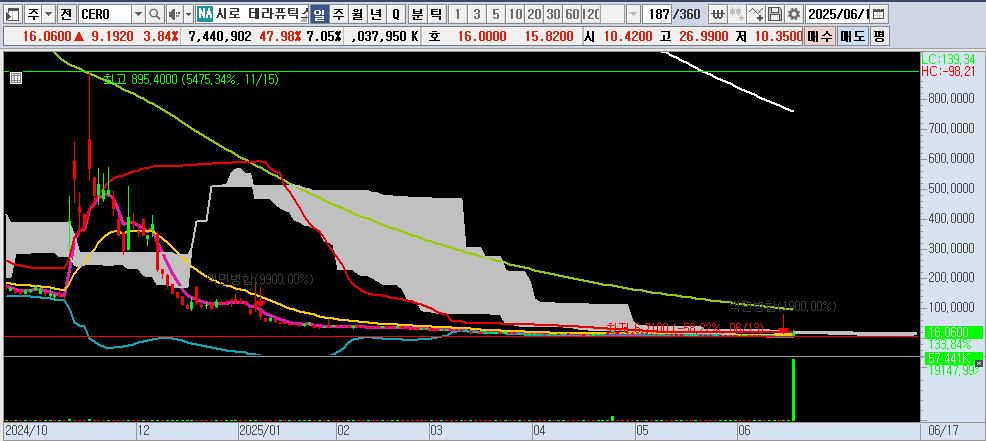986x441 pixels.
Task: Choose the 3 interval button
Action: (x=477, y=13)
